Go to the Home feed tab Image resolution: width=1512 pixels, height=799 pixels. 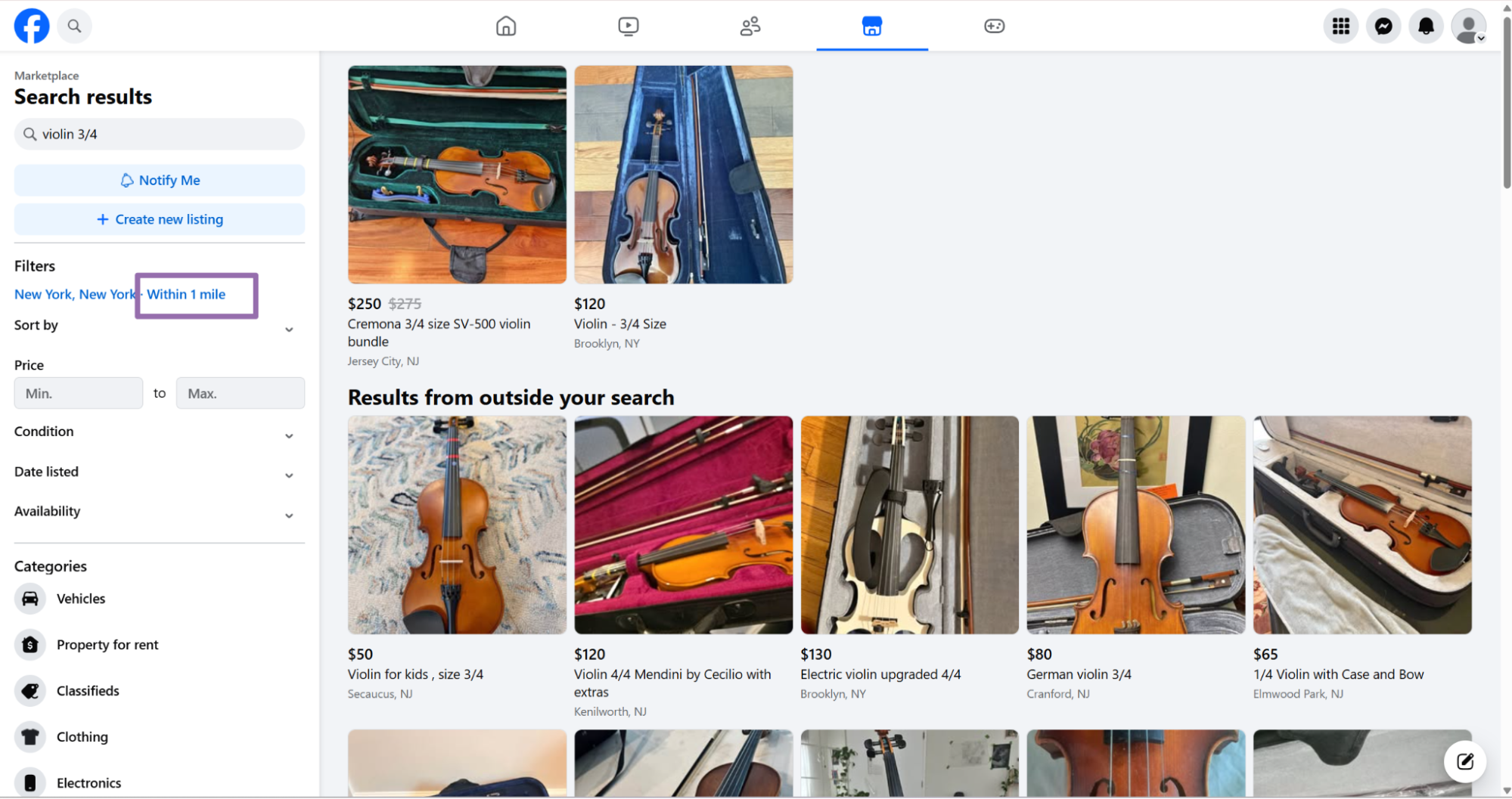[x=506, y=26]
